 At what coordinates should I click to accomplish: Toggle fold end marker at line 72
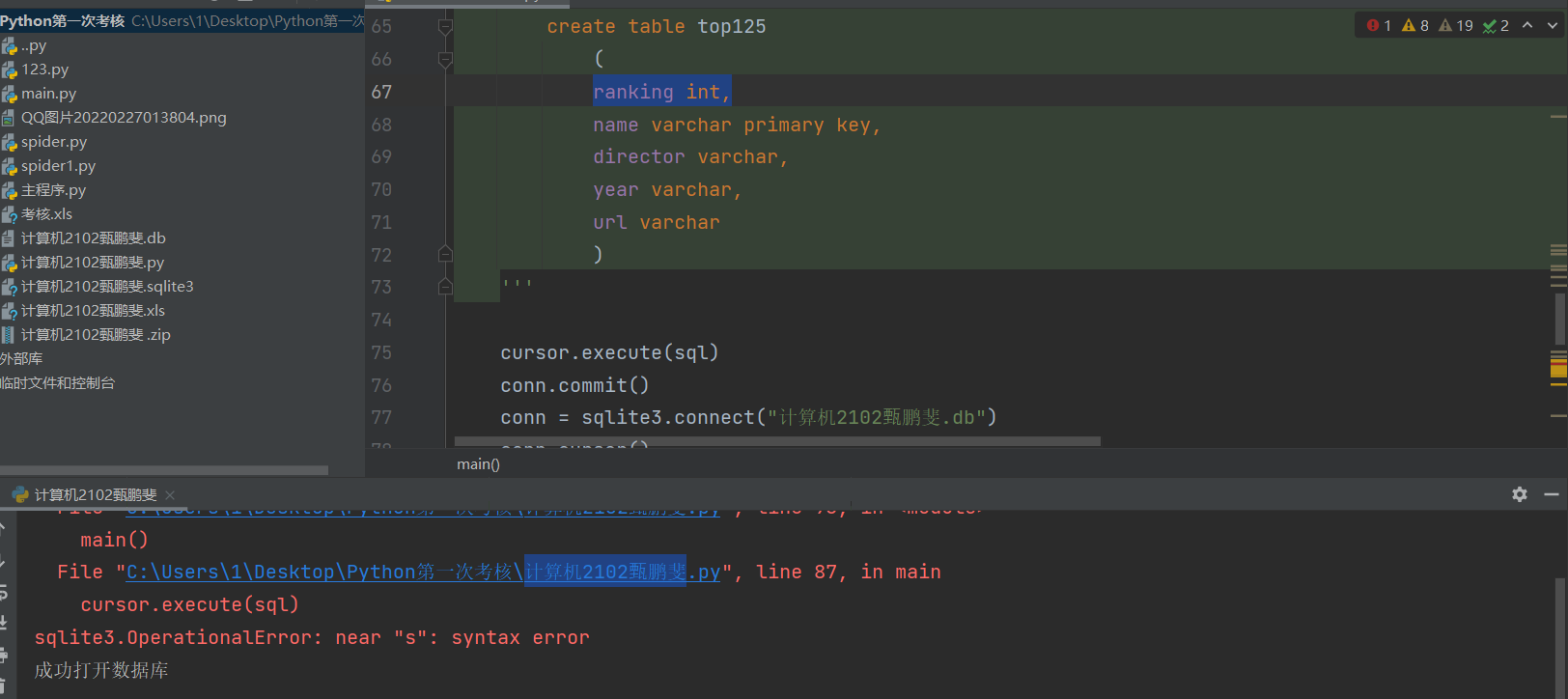[445, 255]
